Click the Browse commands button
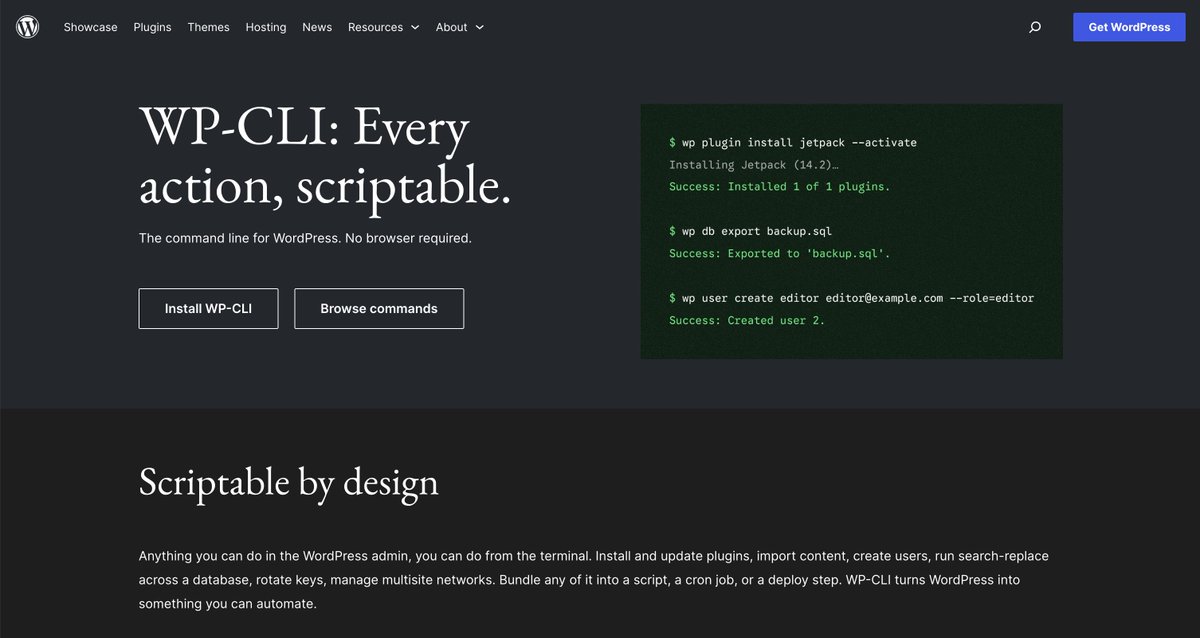This screenshot has height=638, width=1200. pos(379,309)
